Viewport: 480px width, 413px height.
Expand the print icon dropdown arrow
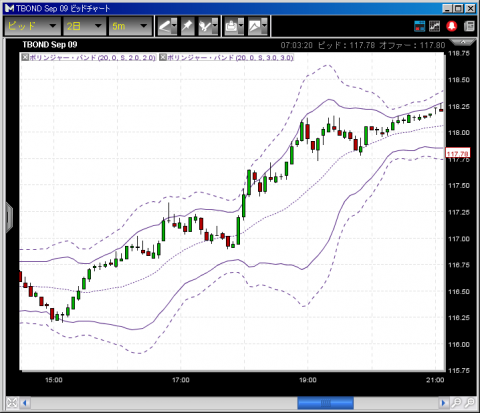(x=241, y=26)
